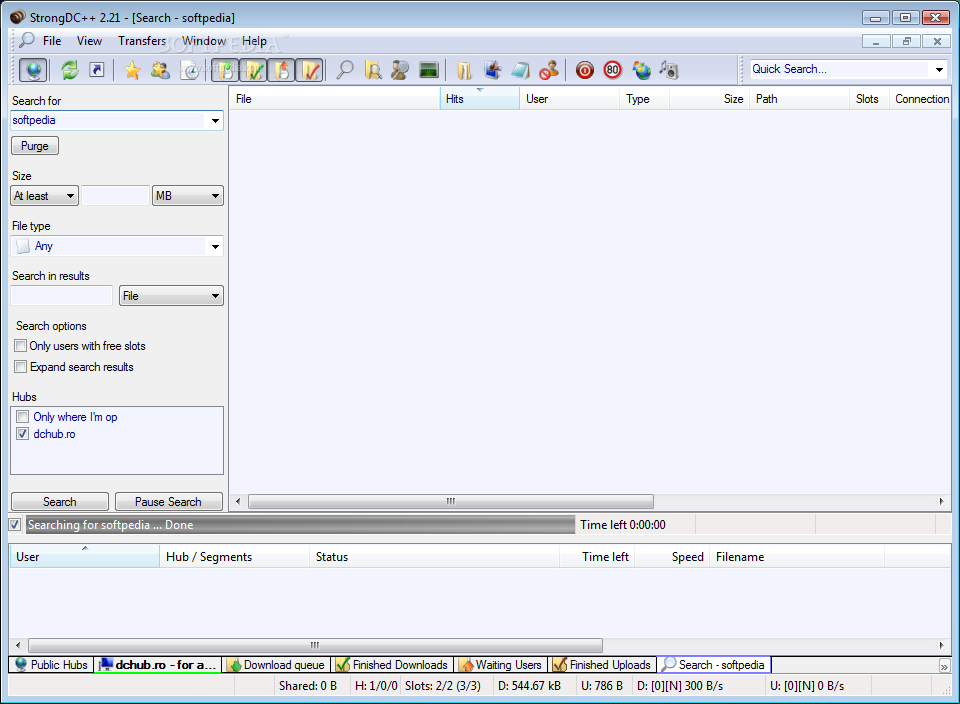960x704 pixels.
Task: Check Only where I'm op
Action: click(23, 417)
